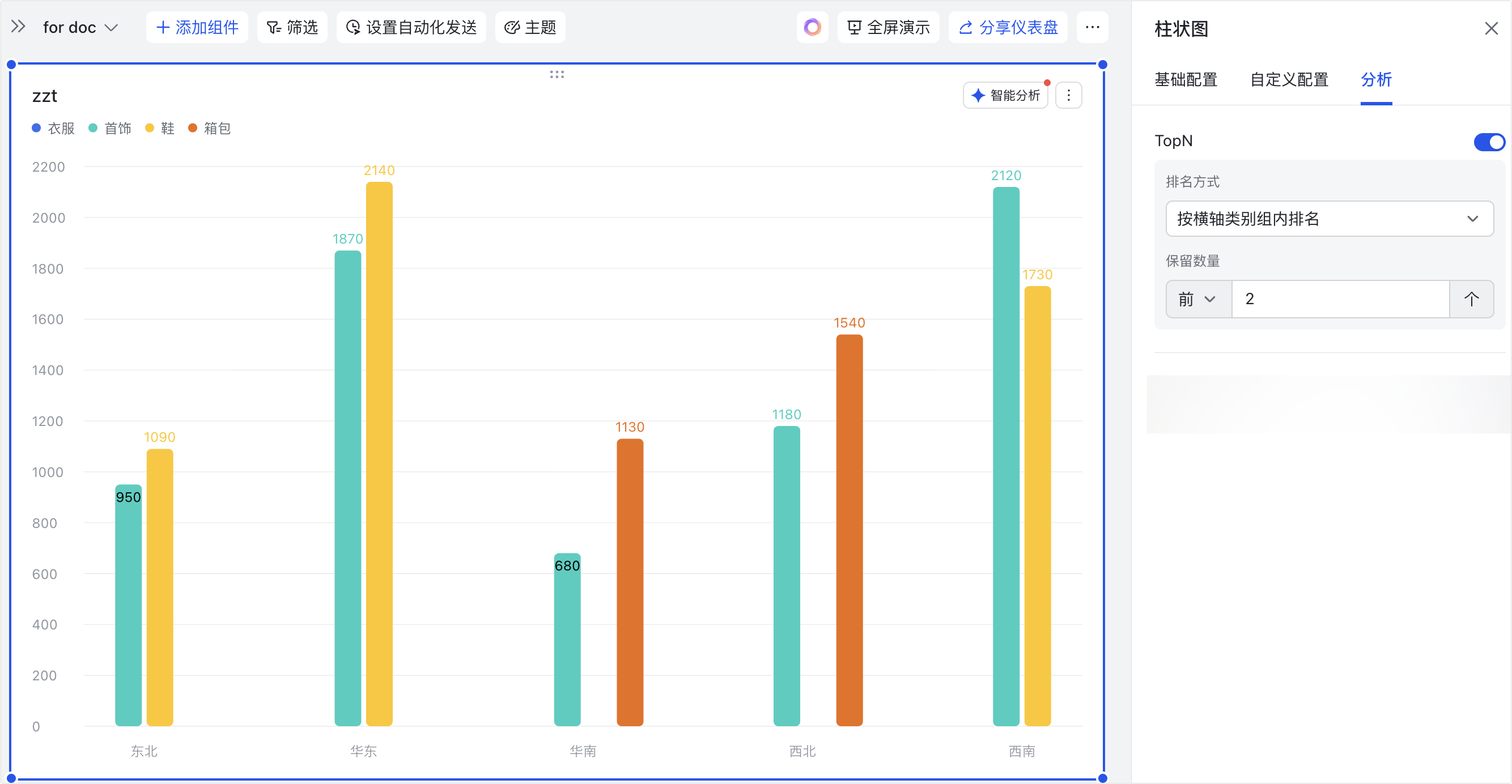Click the 保留数量 up arrow stepper
This screenshot has height=784, width=1512.
1471,299
